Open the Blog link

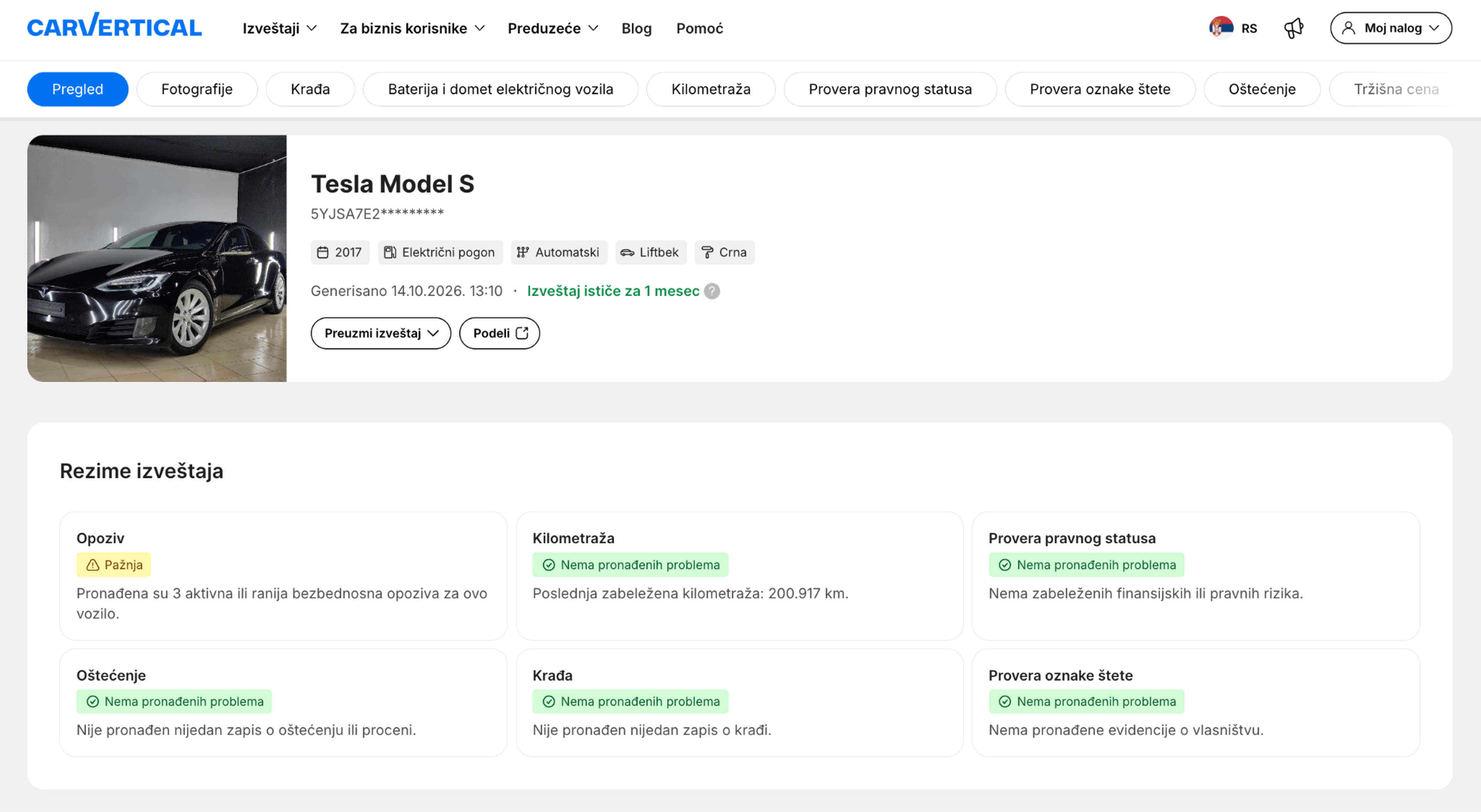636,28
